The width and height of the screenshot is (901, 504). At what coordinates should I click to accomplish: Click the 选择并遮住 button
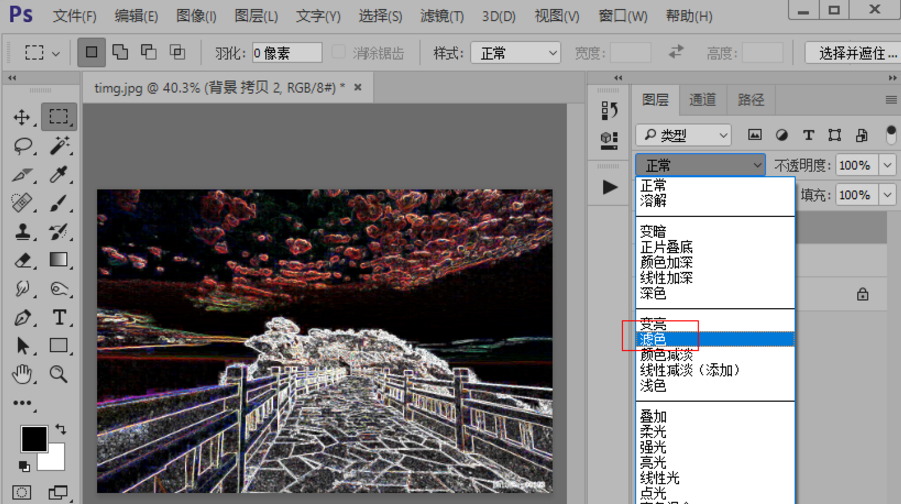853,53
